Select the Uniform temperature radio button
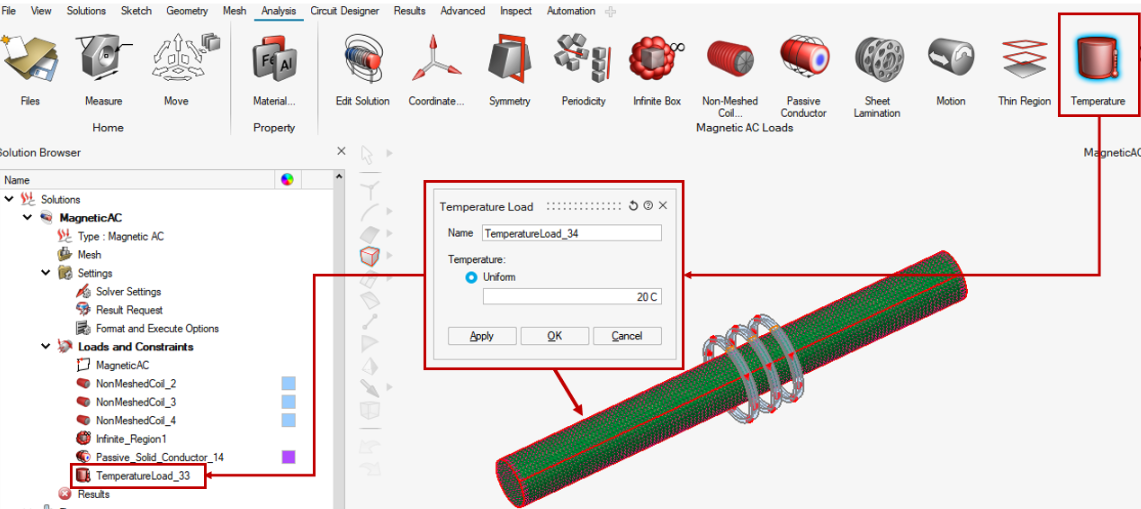Image resolution: width=1141 pixels, height=509 pixels. pyautogui.click(x=471, y=277)
